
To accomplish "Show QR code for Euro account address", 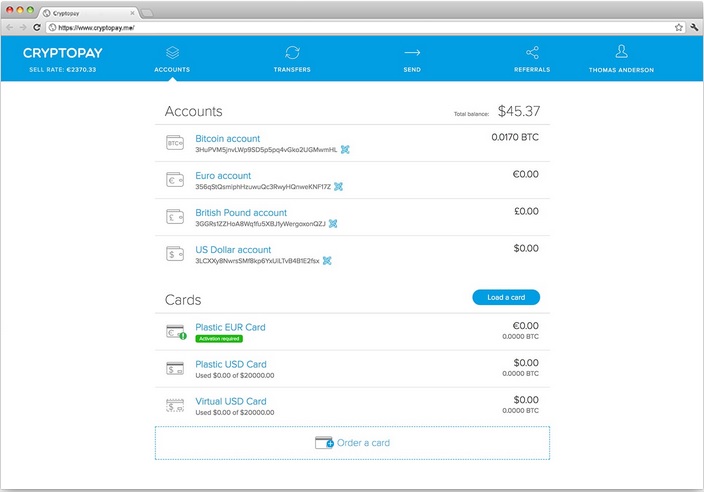I will coord(339,186).
